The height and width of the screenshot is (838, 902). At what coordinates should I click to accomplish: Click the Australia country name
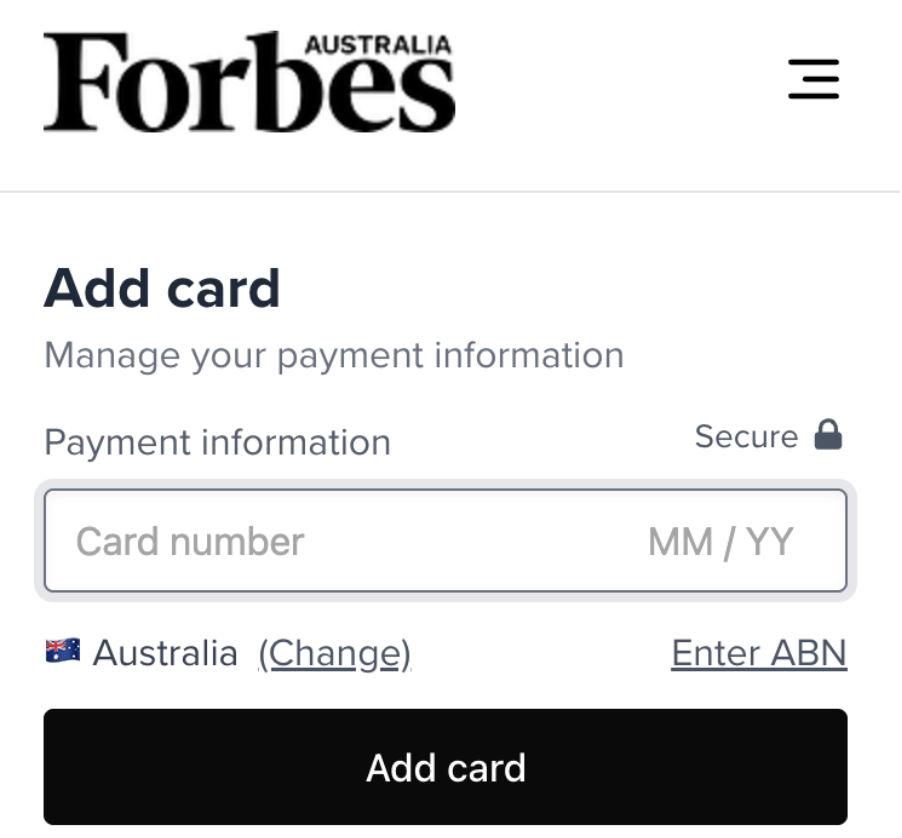pos(165,653)
